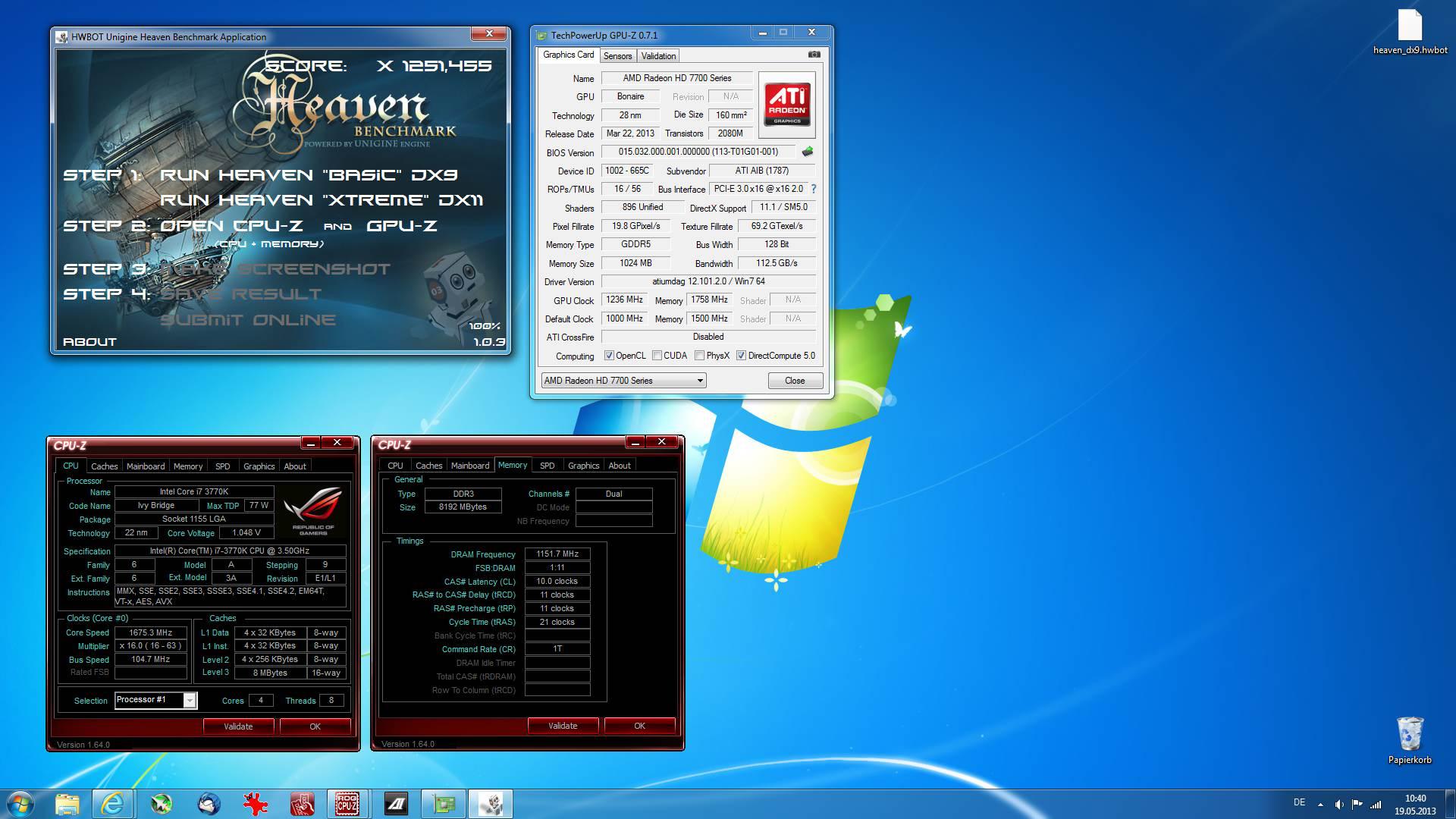Click Validate in the left CPU-Z window
This screenshot has width=1456, height=819.
(x=238, y=726)
